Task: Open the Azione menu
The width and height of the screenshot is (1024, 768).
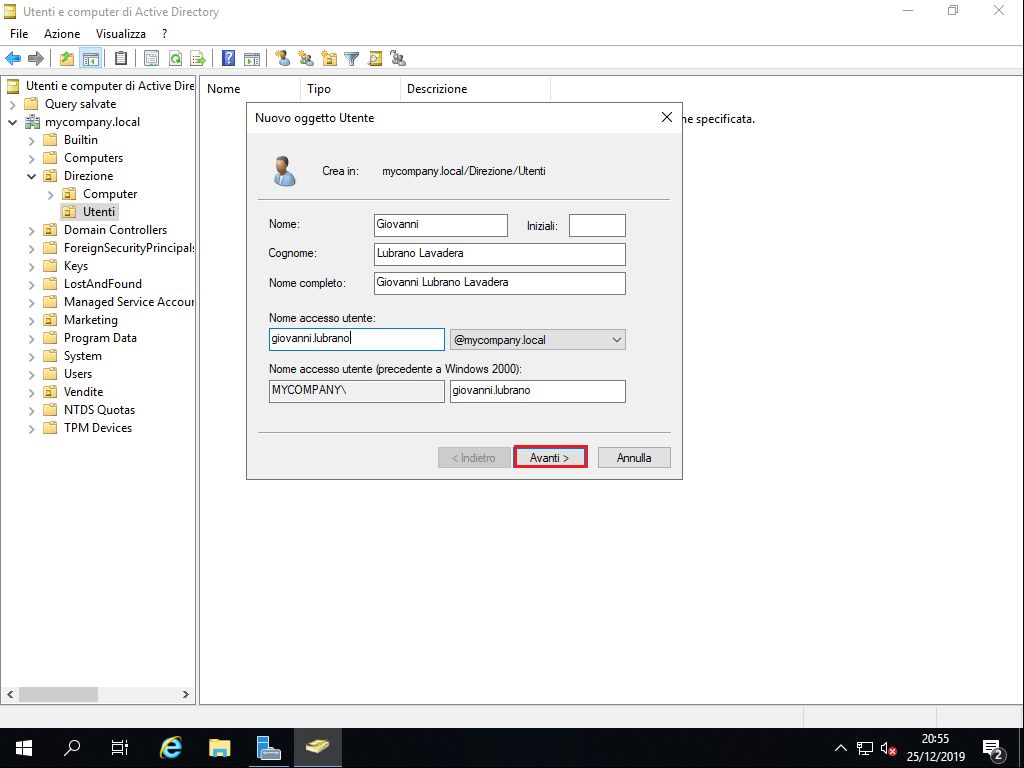Action: (x=62, y=33)
